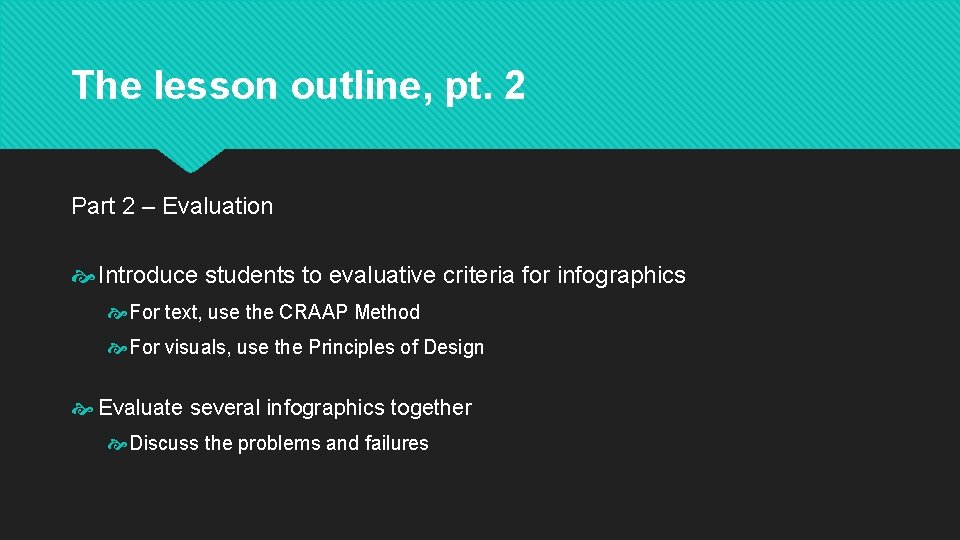This screenshot has height=540, width=960.
Task: Click the teal triangle pointer below the header
Action: [x=190, y=160]
